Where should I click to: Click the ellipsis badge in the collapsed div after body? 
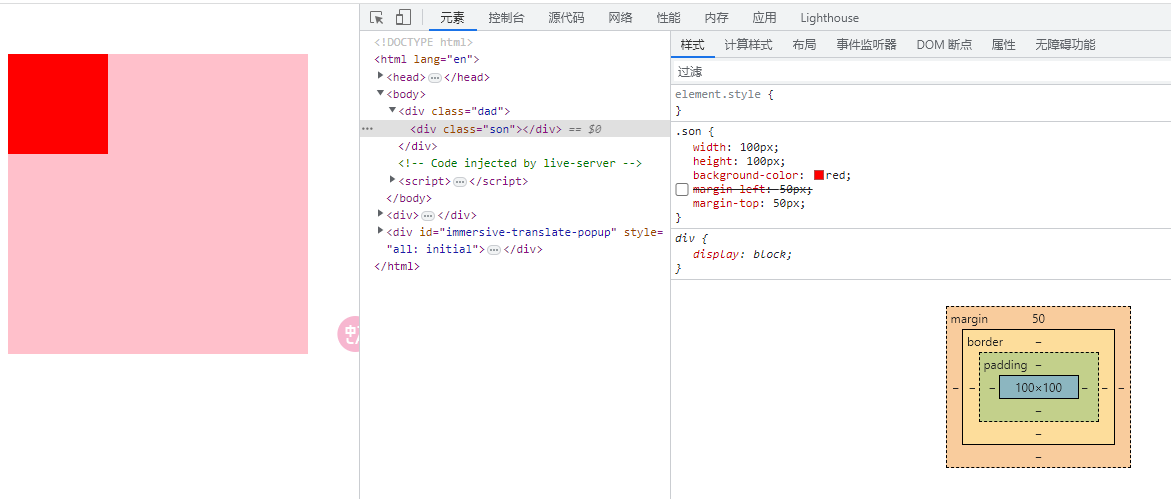click(427, 216)
